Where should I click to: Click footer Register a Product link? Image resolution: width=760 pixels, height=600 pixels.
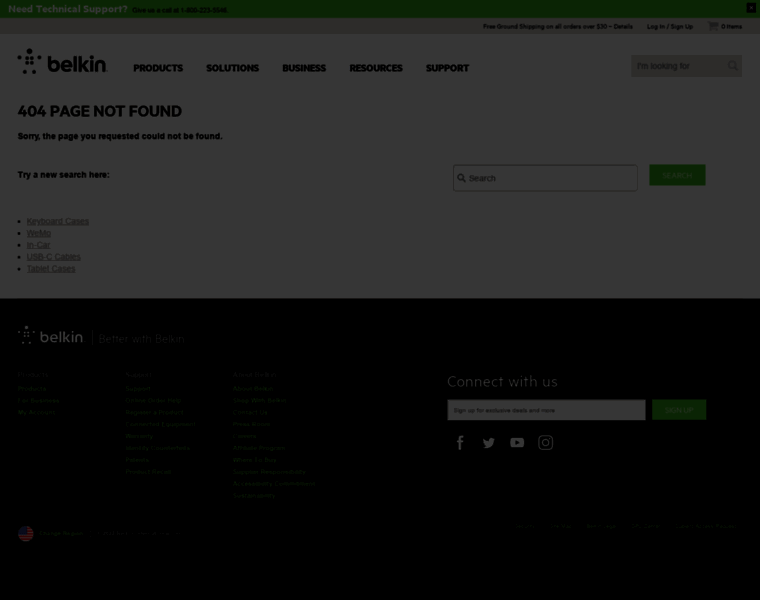[155, 412]
